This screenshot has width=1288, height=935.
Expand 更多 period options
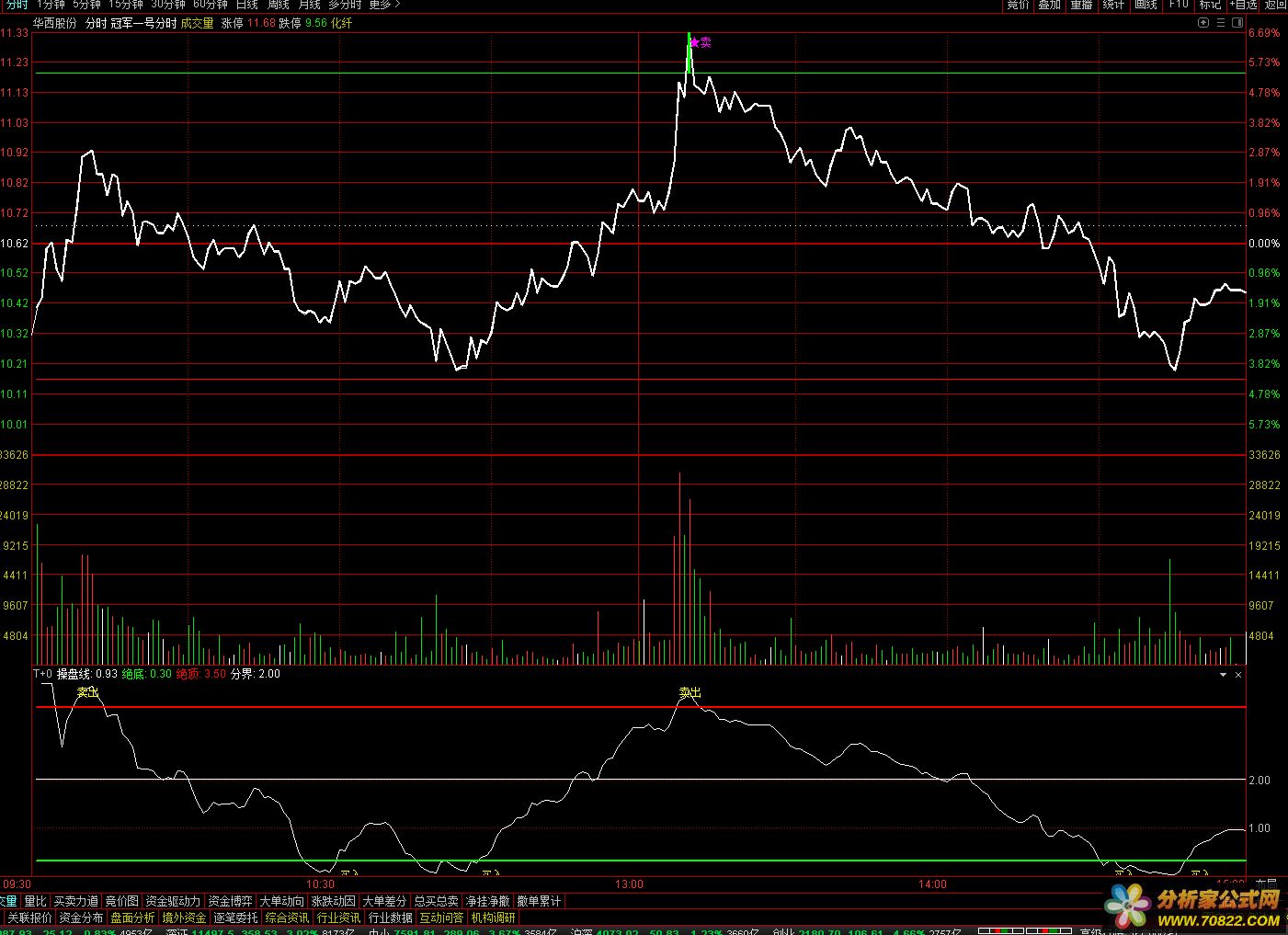pos(384,5)
